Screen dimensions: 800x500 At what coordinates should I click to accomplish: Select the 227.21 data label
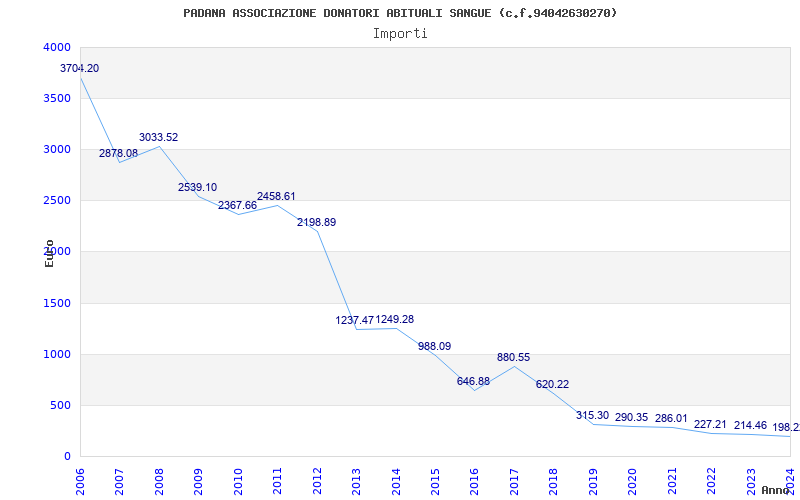click(710, 424)
